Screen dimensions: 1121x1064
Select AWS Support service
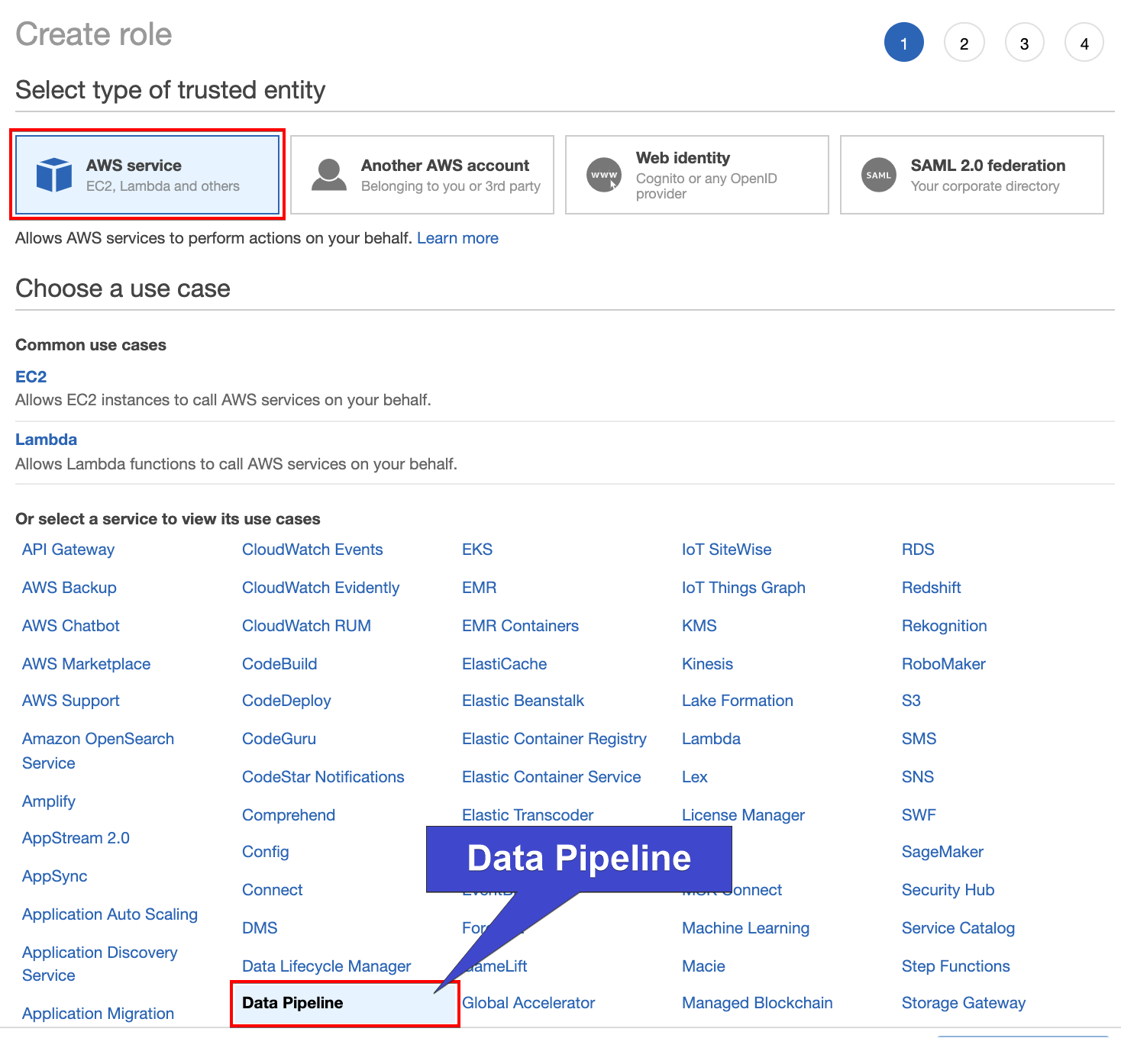coord(71,701)
